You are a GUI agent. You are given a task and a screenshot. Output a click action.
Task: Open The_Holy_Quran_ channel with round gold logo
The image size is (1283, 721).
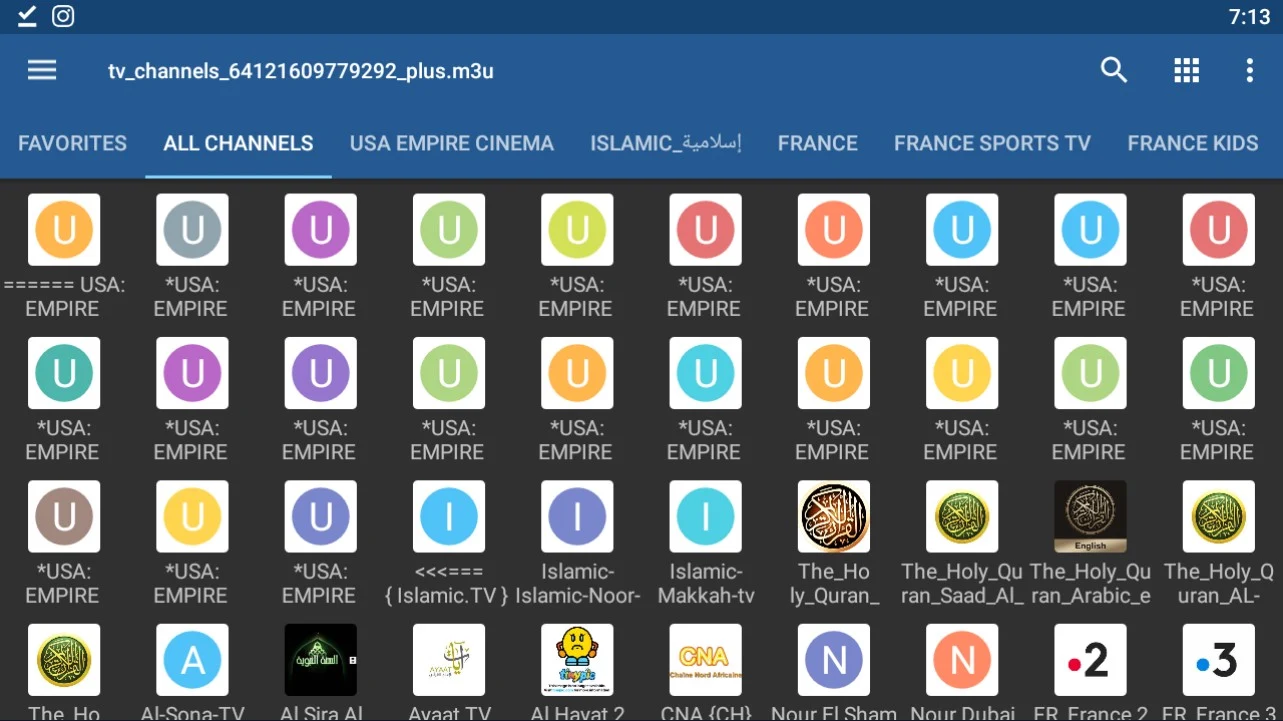[833, 544]
